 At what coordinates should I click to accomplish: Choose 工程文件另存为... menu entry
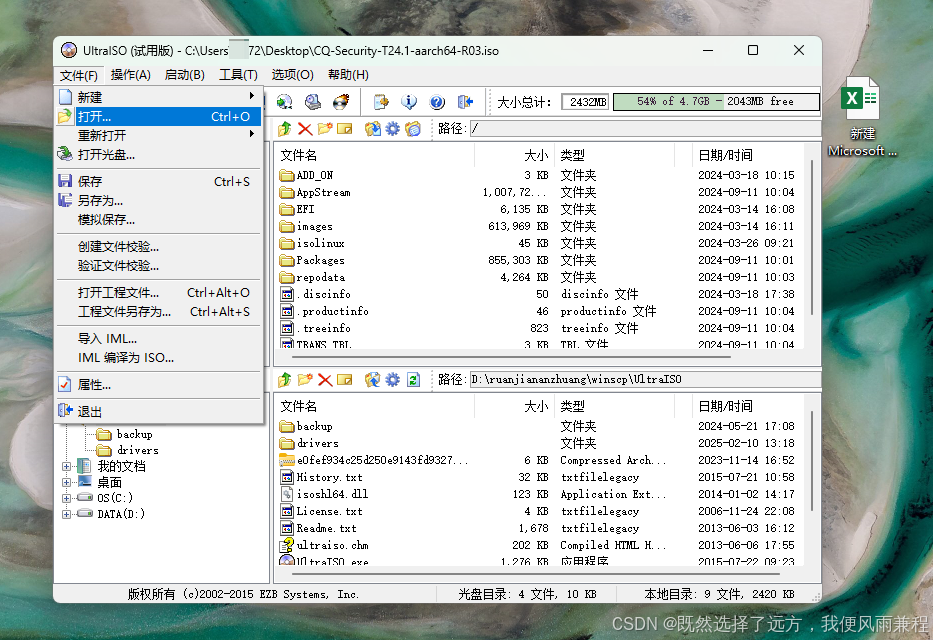159,312
